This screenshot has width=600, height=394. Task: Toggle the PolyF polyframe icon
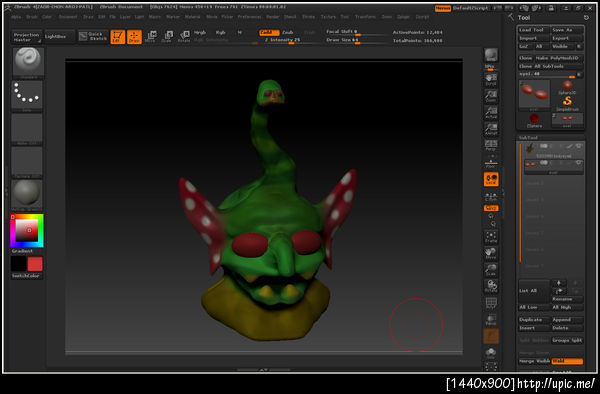click(x=491, y=303)
